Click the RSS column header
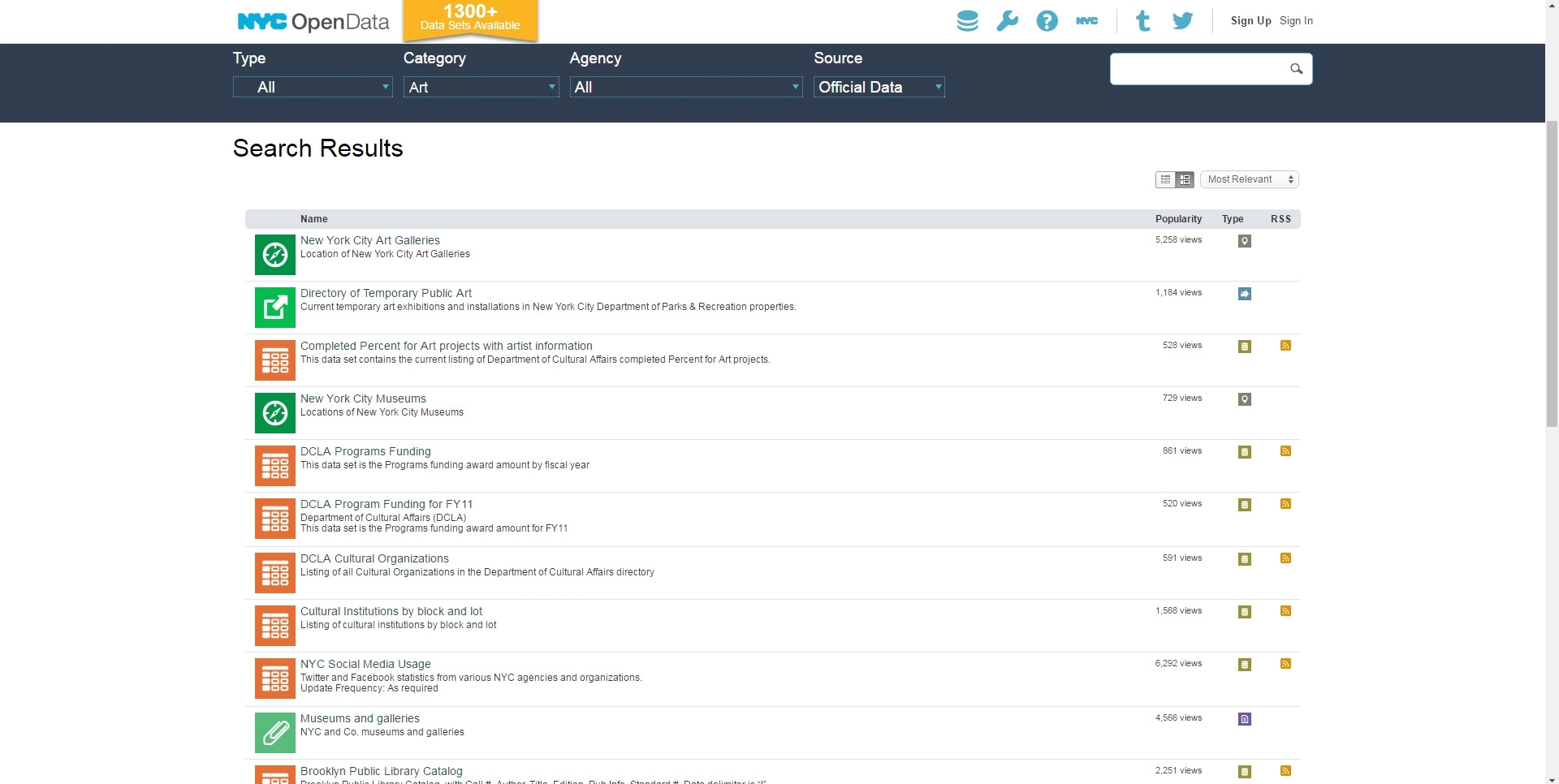Screen dimensions: 1559x784 pos(1280,219)
